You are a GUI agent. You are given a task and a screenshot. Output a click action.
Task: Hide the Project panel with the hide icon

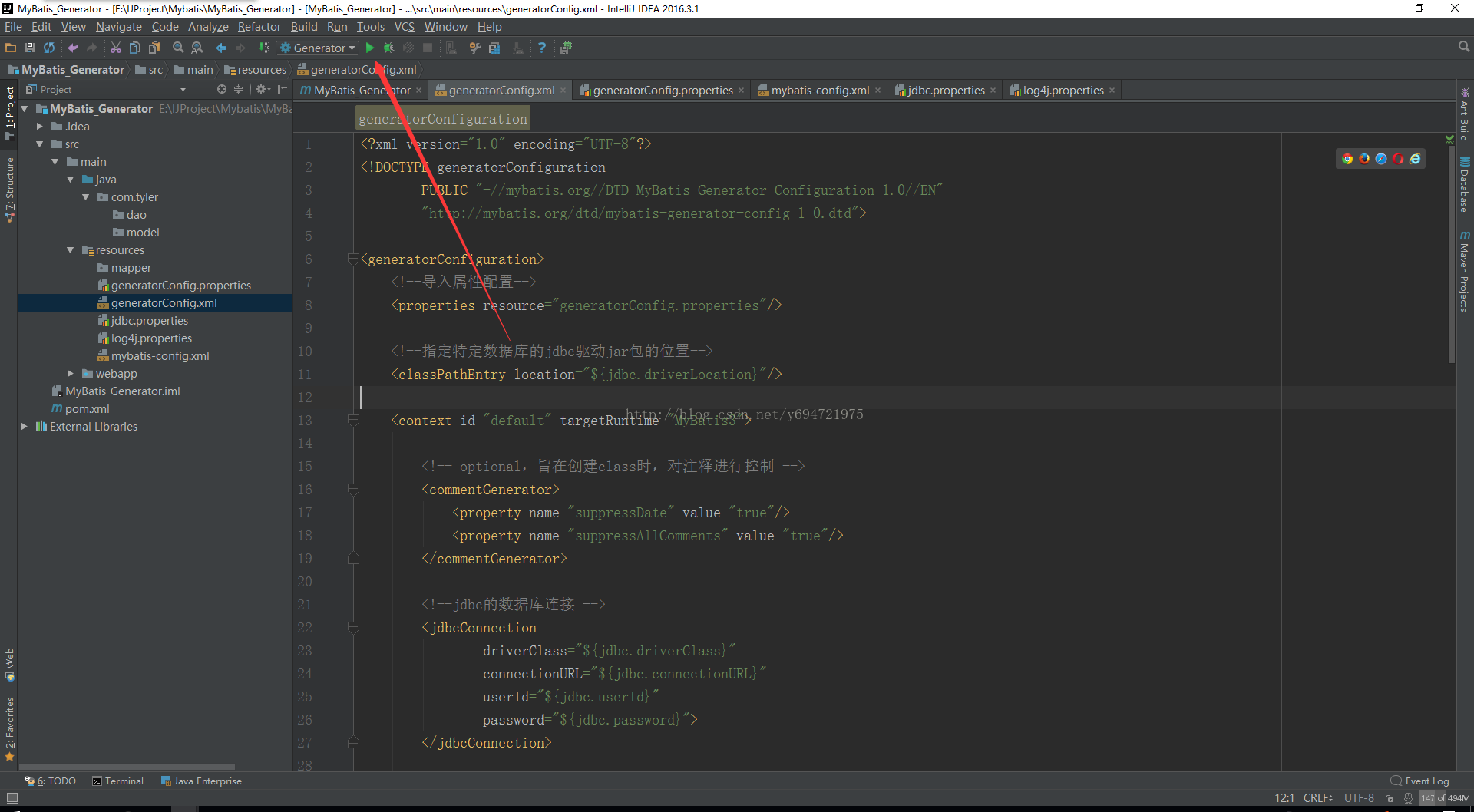tap(283, 89)
